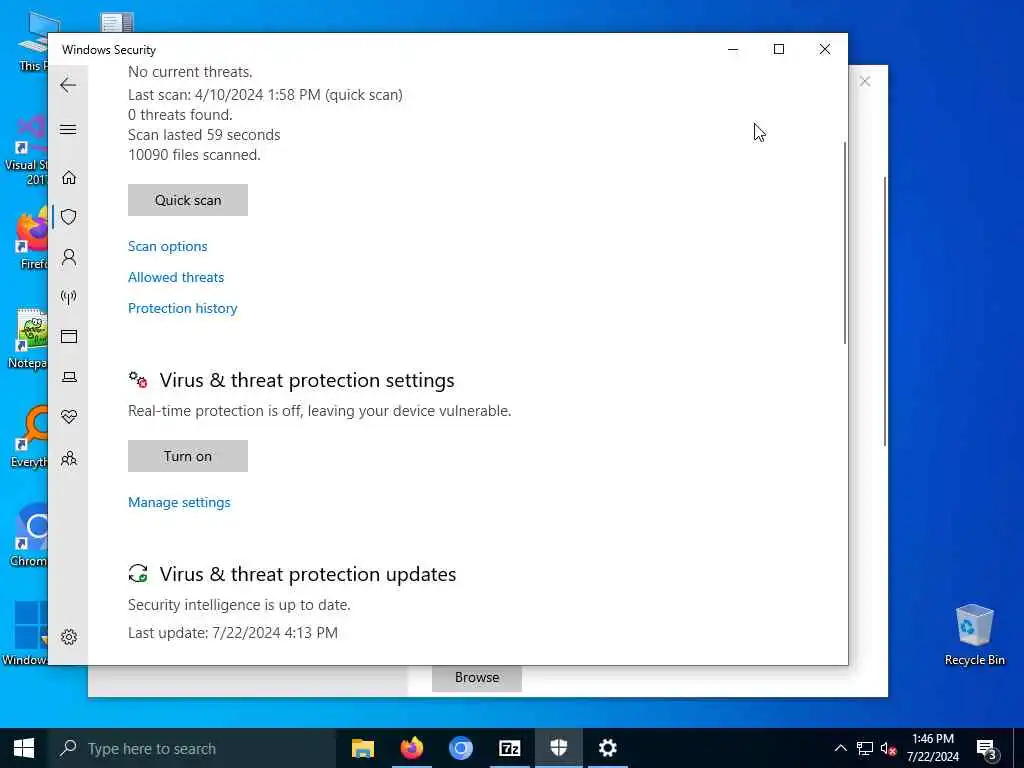Turn on real-time protection
The height and width of the screenshot is (768, 1024).
click(x=187, y=456)
